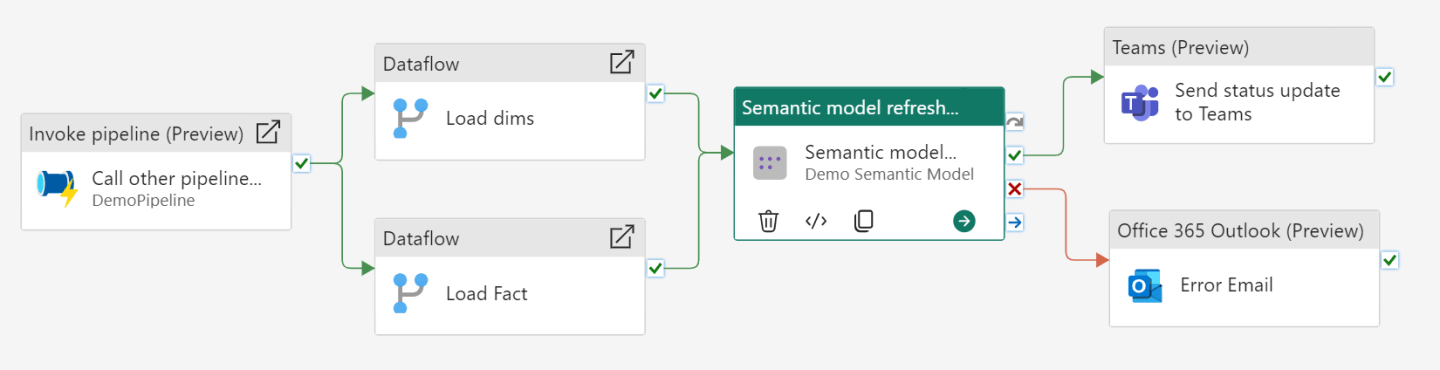Screen dimensions: 1440x370
Task: Click the Load Fact label
Action: point(487,293)
